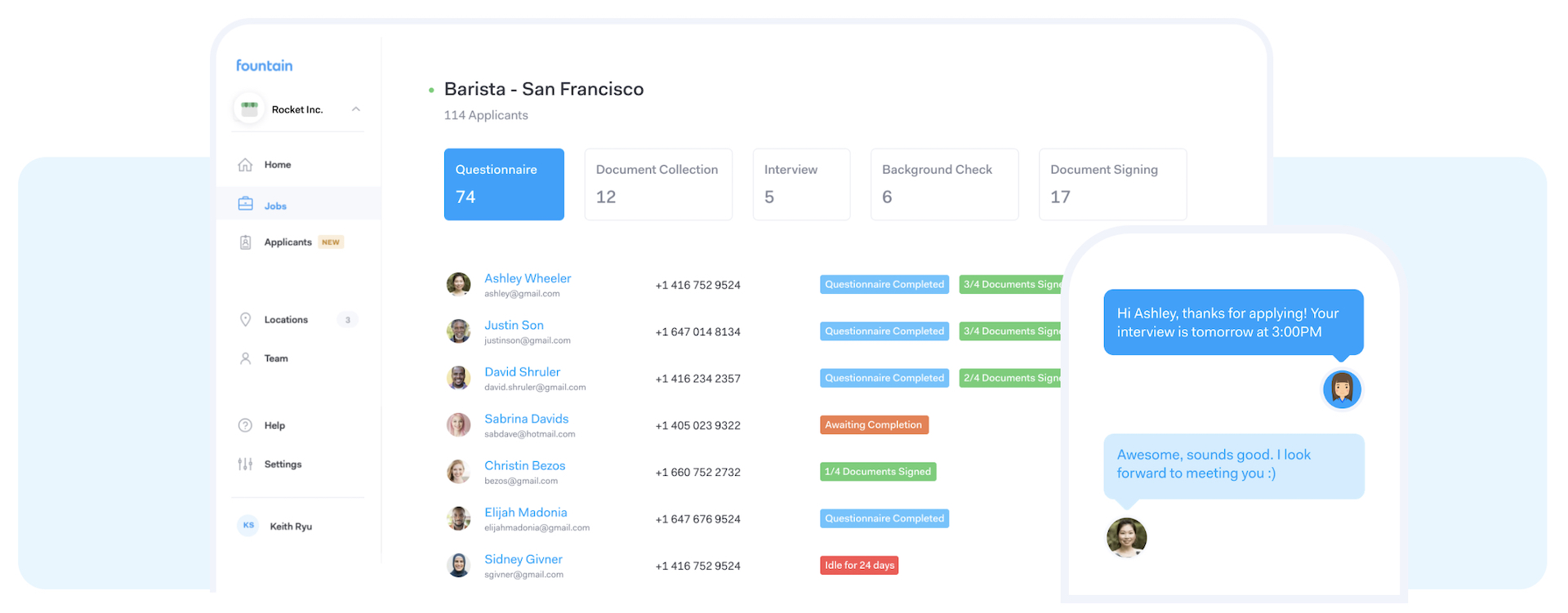Click the Awaiting Completion status badge
This screenshot has width=1568, height=613.
873,425
